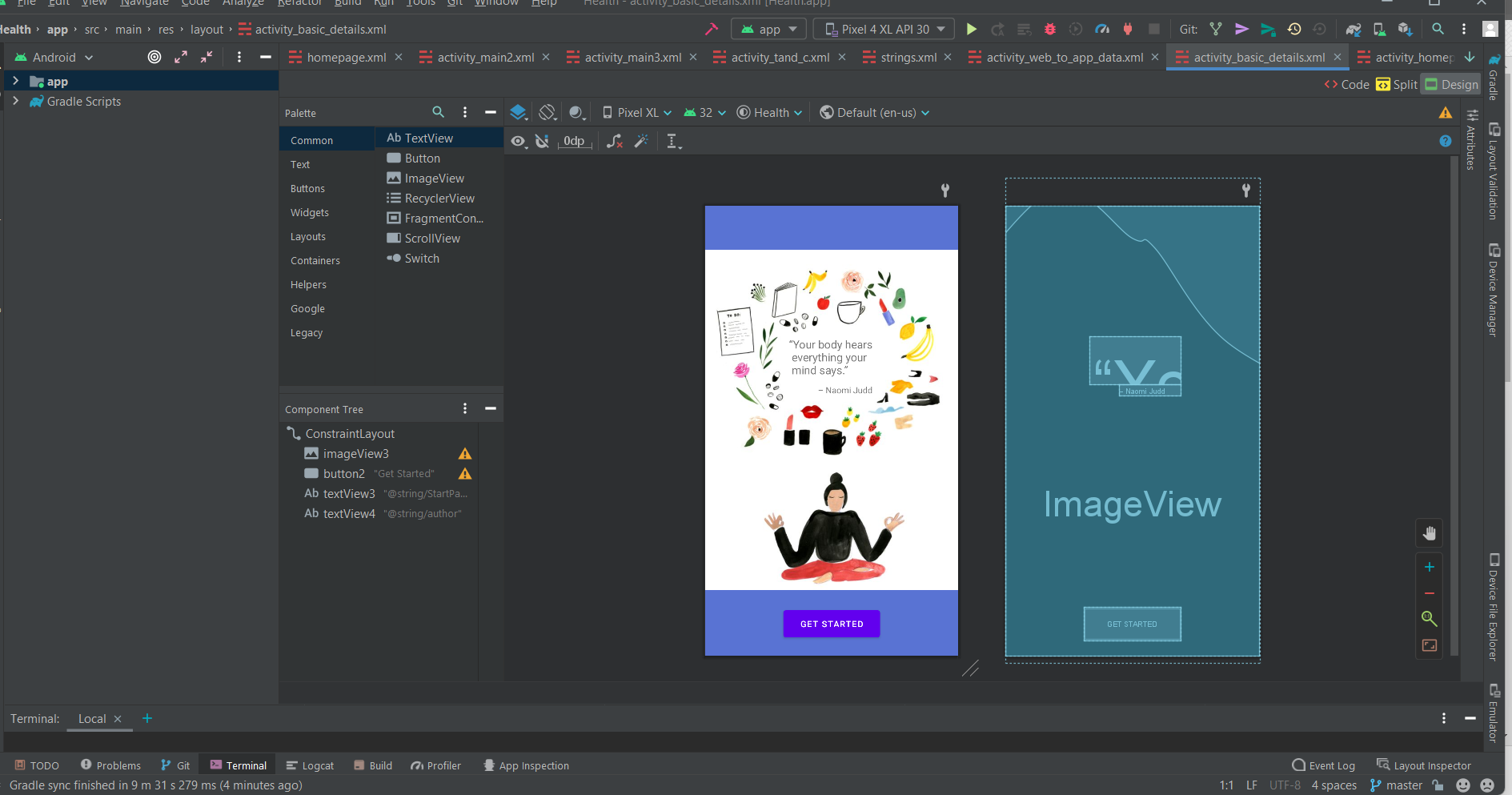Toggle autoconnect to parent
The width and height of the screenshot is (1512, 795).
tap(542, 142)
